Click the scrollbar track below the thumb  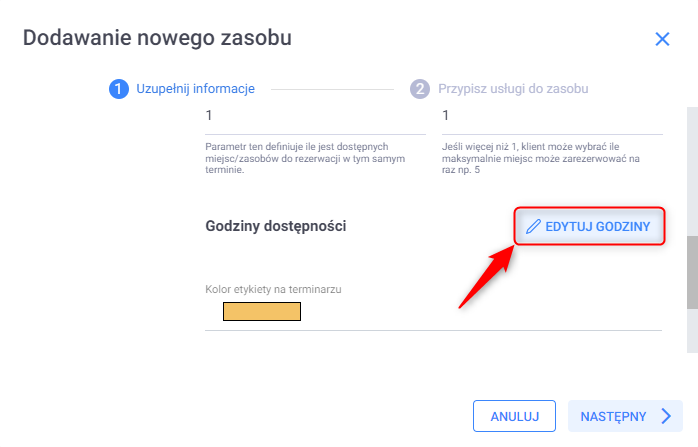click(691, 335)
